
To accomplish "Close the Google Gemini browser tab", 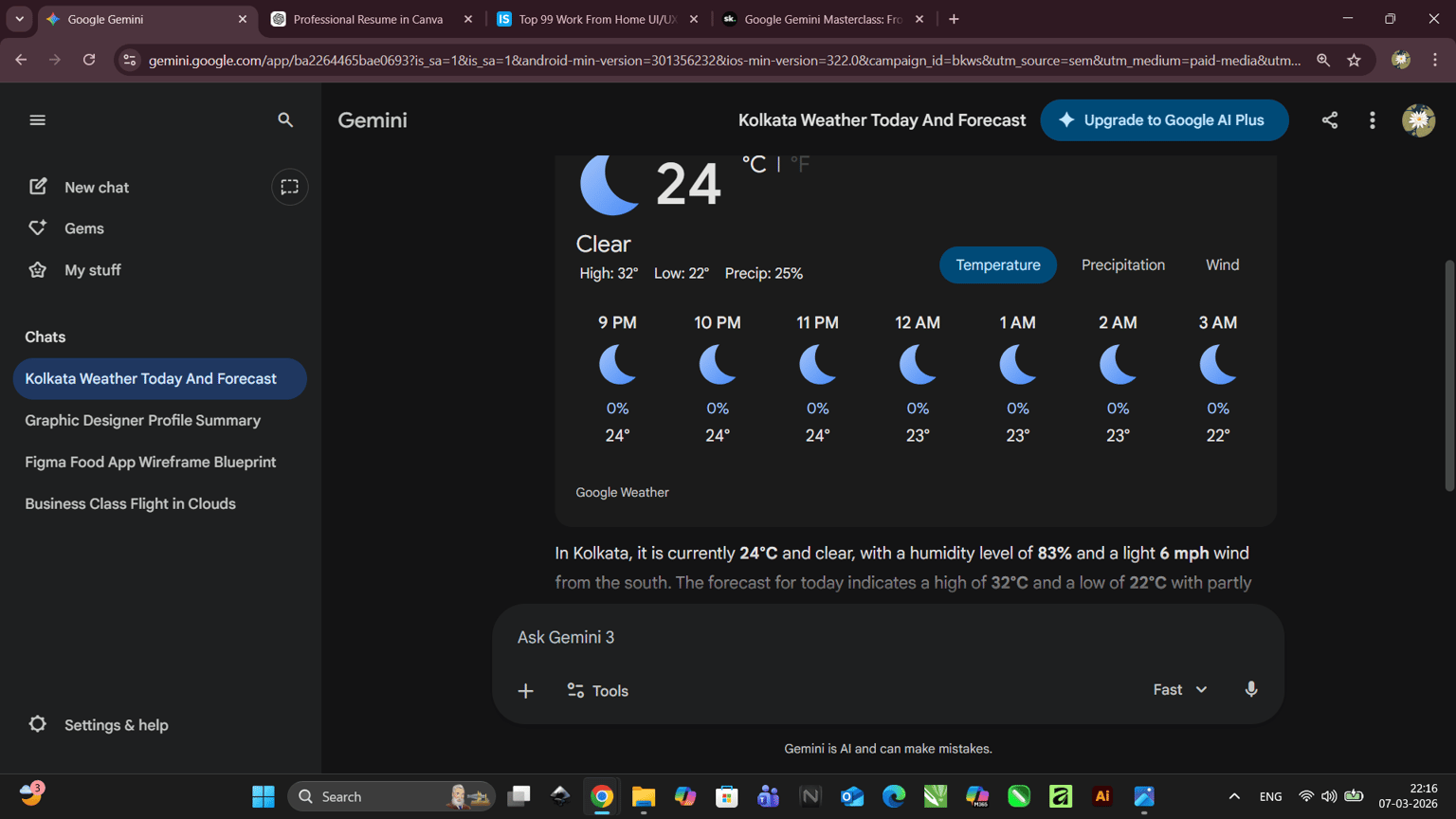I will coord(243,19).
